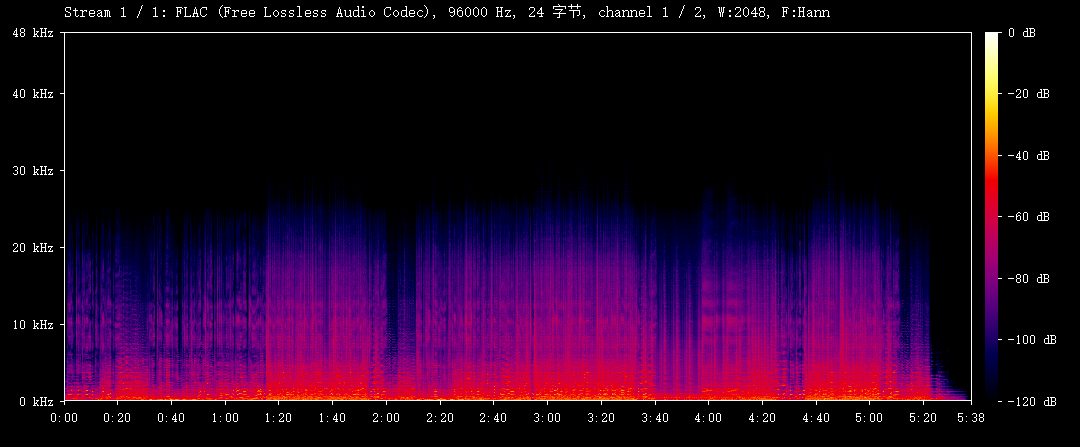This screenshot has height=447, width=1080.
Task: Click the 1:00 time axis marker
Action: [x=225, y=417]
